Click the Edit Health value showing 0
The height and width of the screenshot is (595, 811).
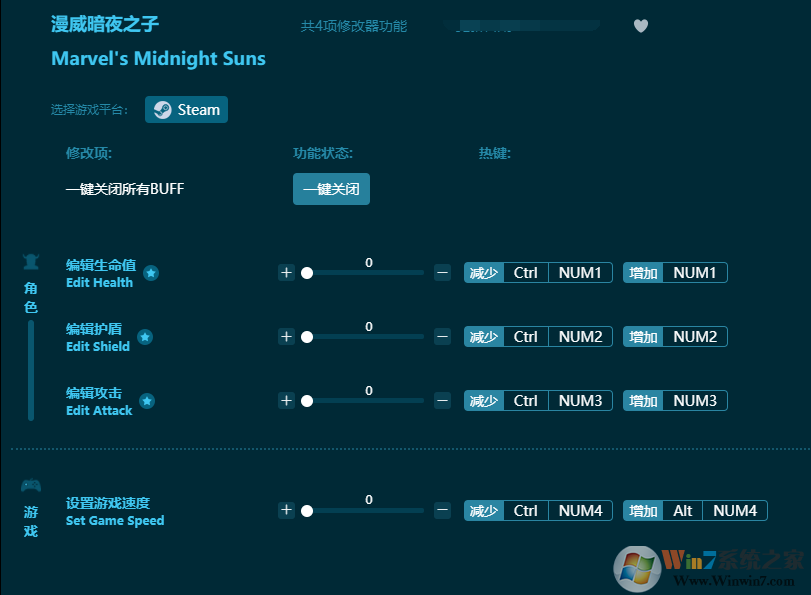(368, 262)
